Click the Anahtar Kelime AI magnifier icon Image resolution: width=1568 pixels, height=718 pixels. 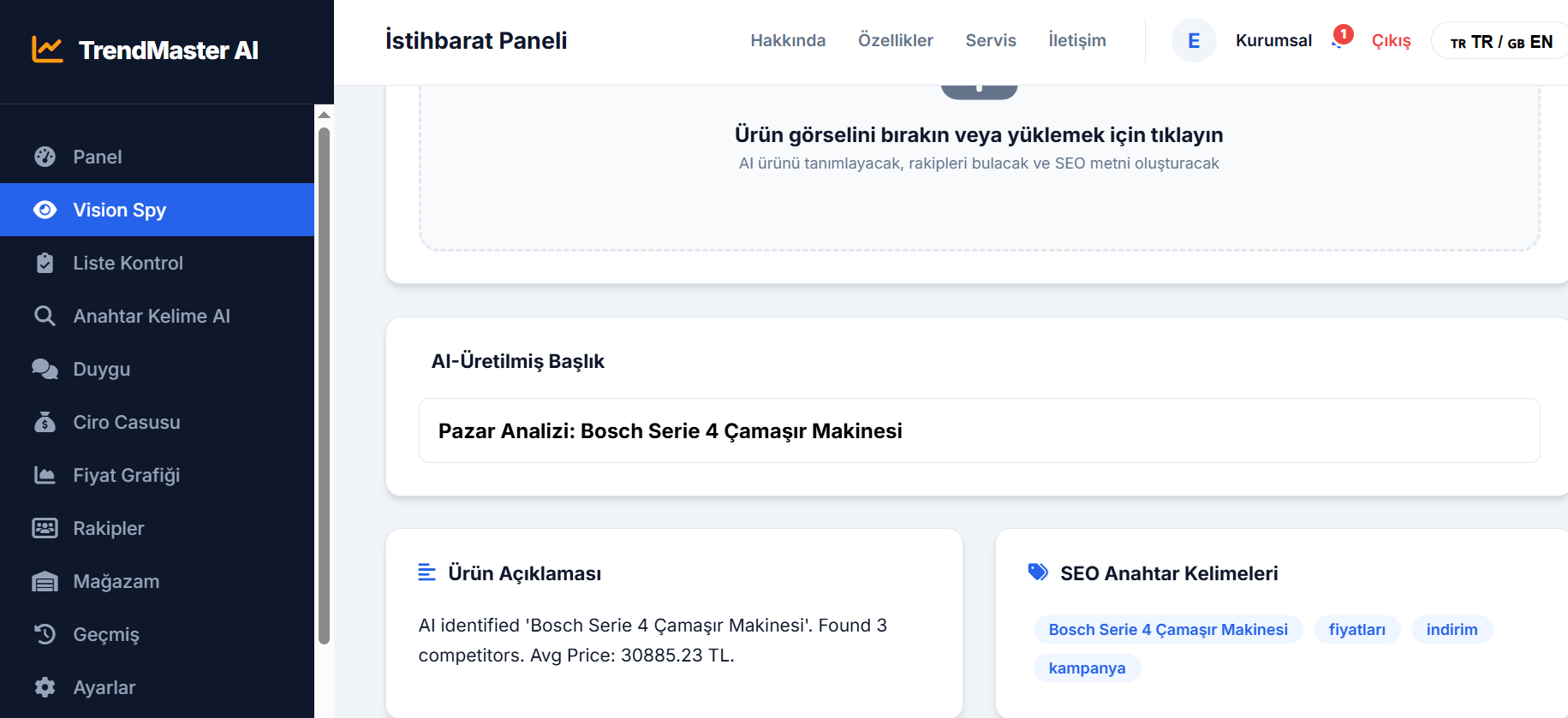pos(45,316)
